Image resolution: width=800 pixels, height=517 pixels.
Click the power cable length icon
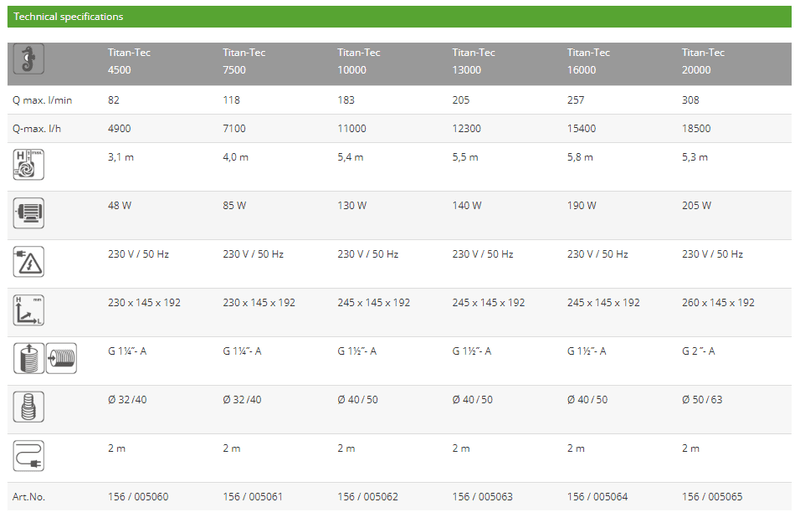pos(27,456)
